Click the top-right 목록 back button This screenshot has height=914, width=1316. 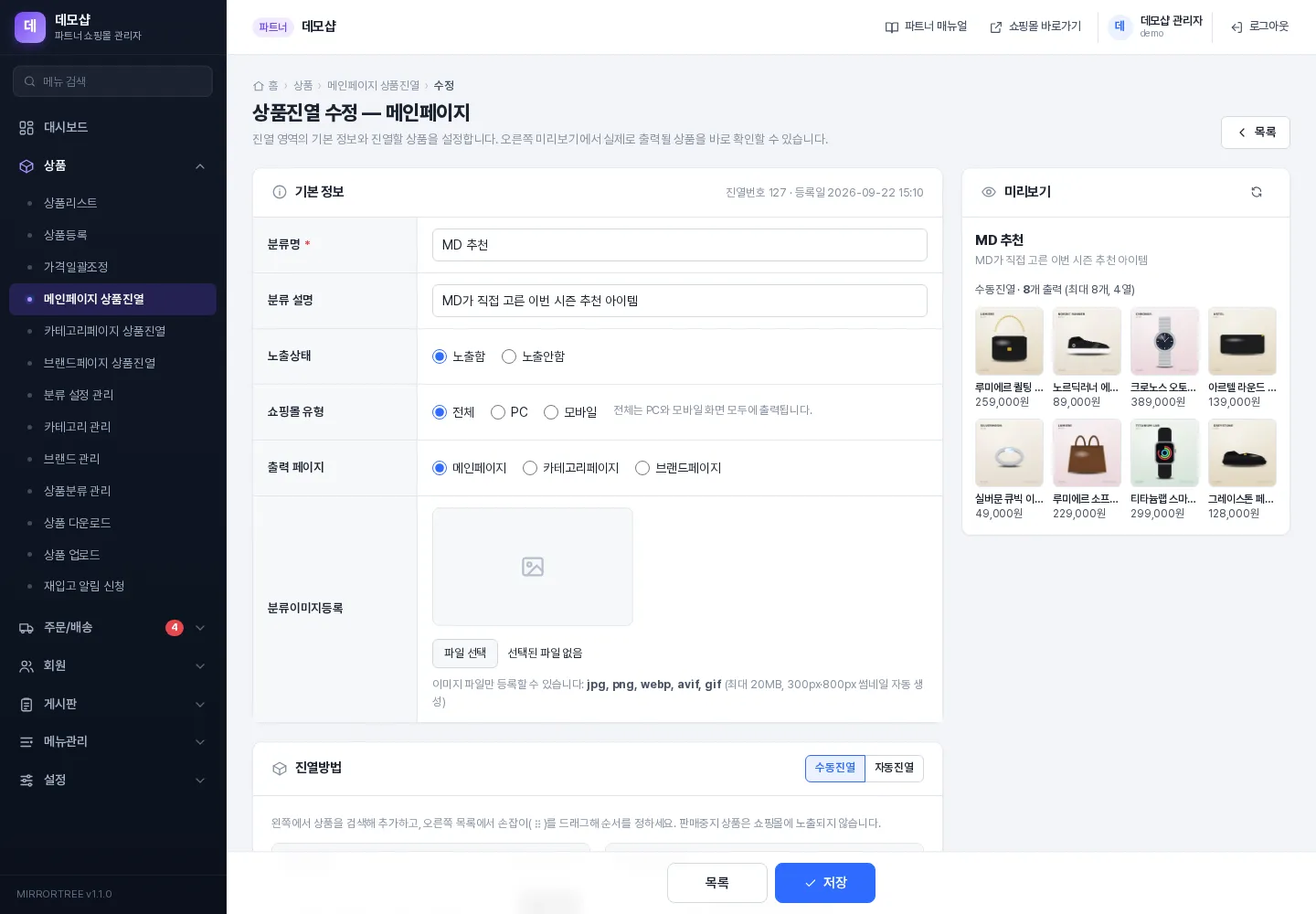[1256, 133]
